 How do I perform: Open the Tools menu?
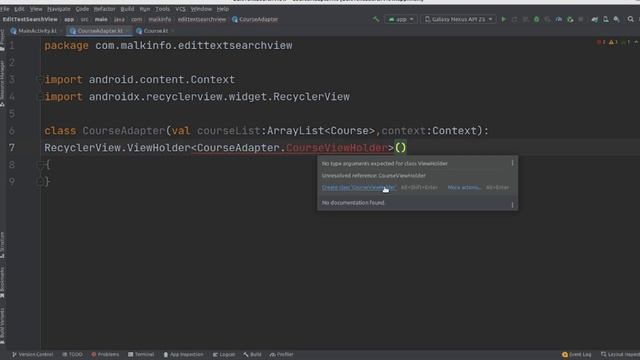(x=162, y=9)
